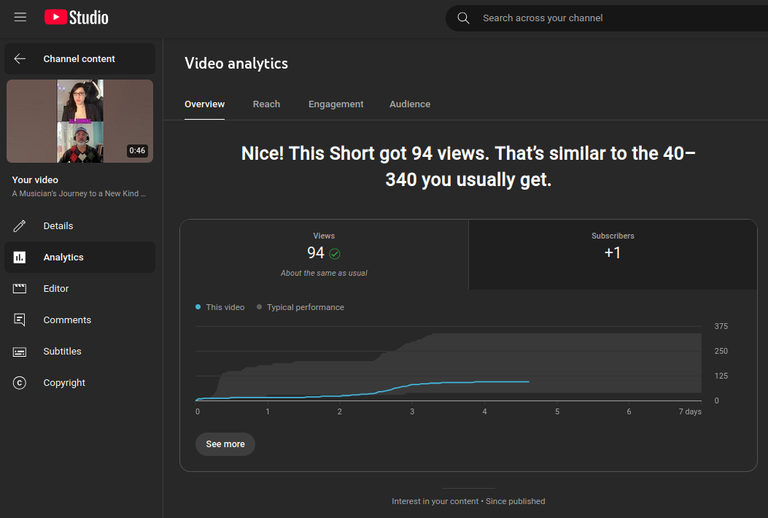
Task: Click the search magnifier icon
Action: click(x=463, y=18)
